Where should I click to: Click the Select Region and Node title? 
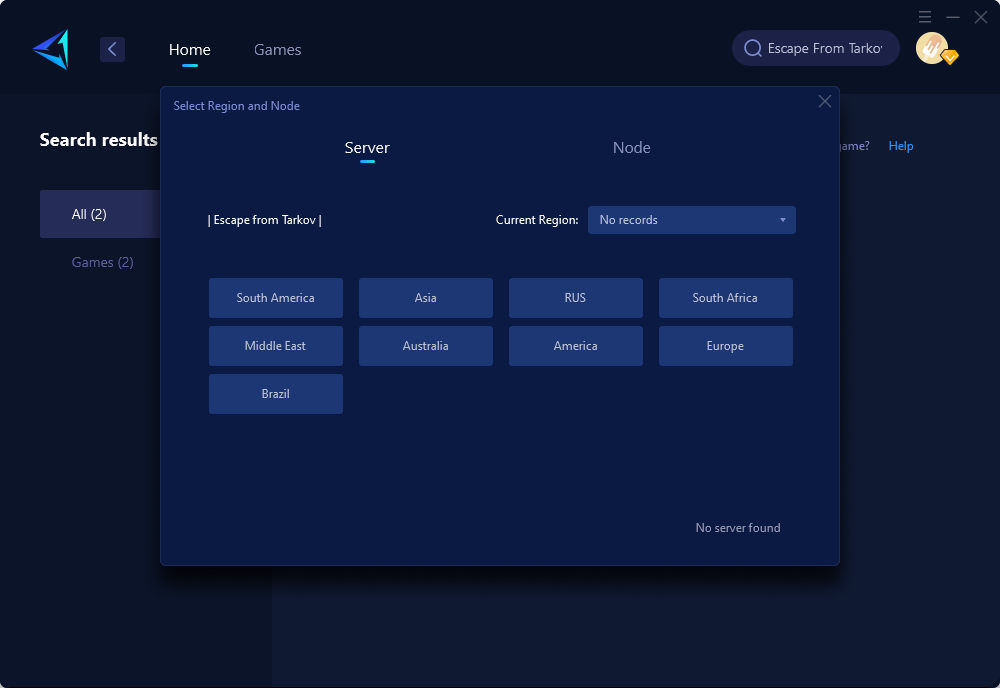[237, 106]
